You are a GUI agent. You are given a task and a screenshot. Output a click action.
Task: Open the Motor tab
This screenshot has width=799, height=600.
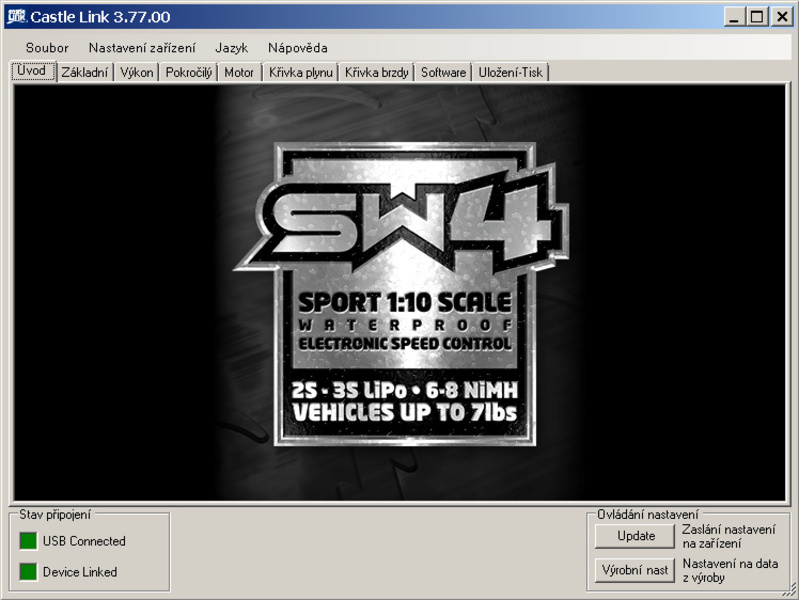pos(239,72)
